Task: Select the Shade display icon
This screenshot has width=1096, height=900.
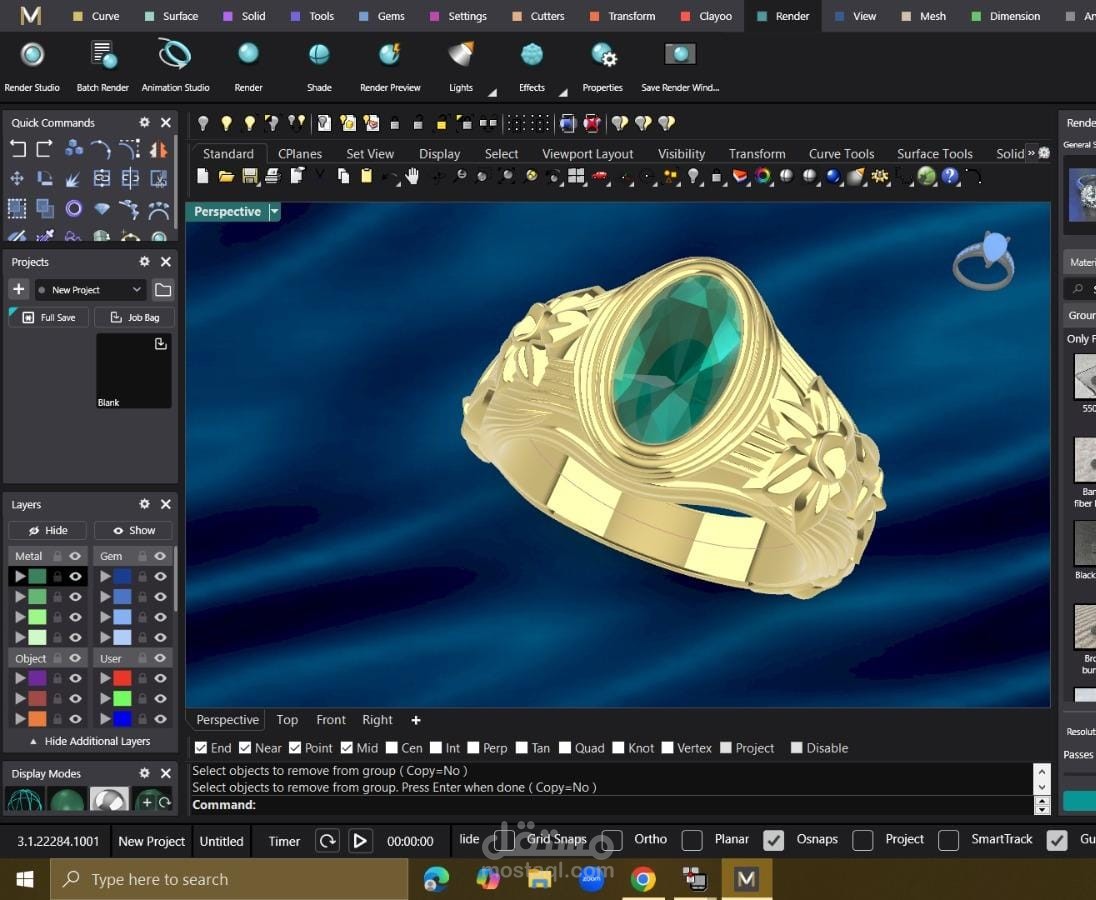Action: pos(318,55)
